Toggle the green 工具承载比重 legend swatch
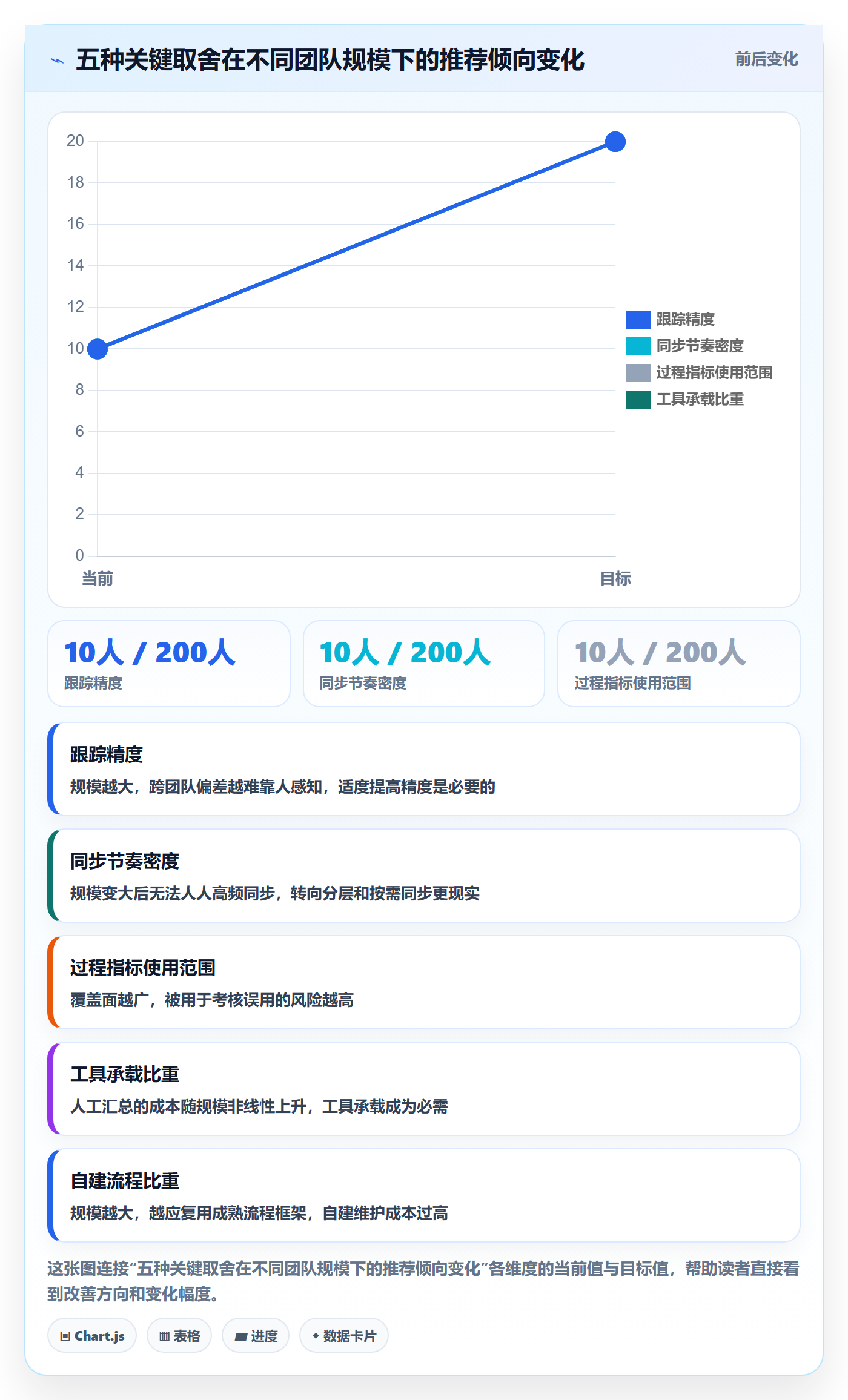 pyautogui.click(x=638, y=399)
